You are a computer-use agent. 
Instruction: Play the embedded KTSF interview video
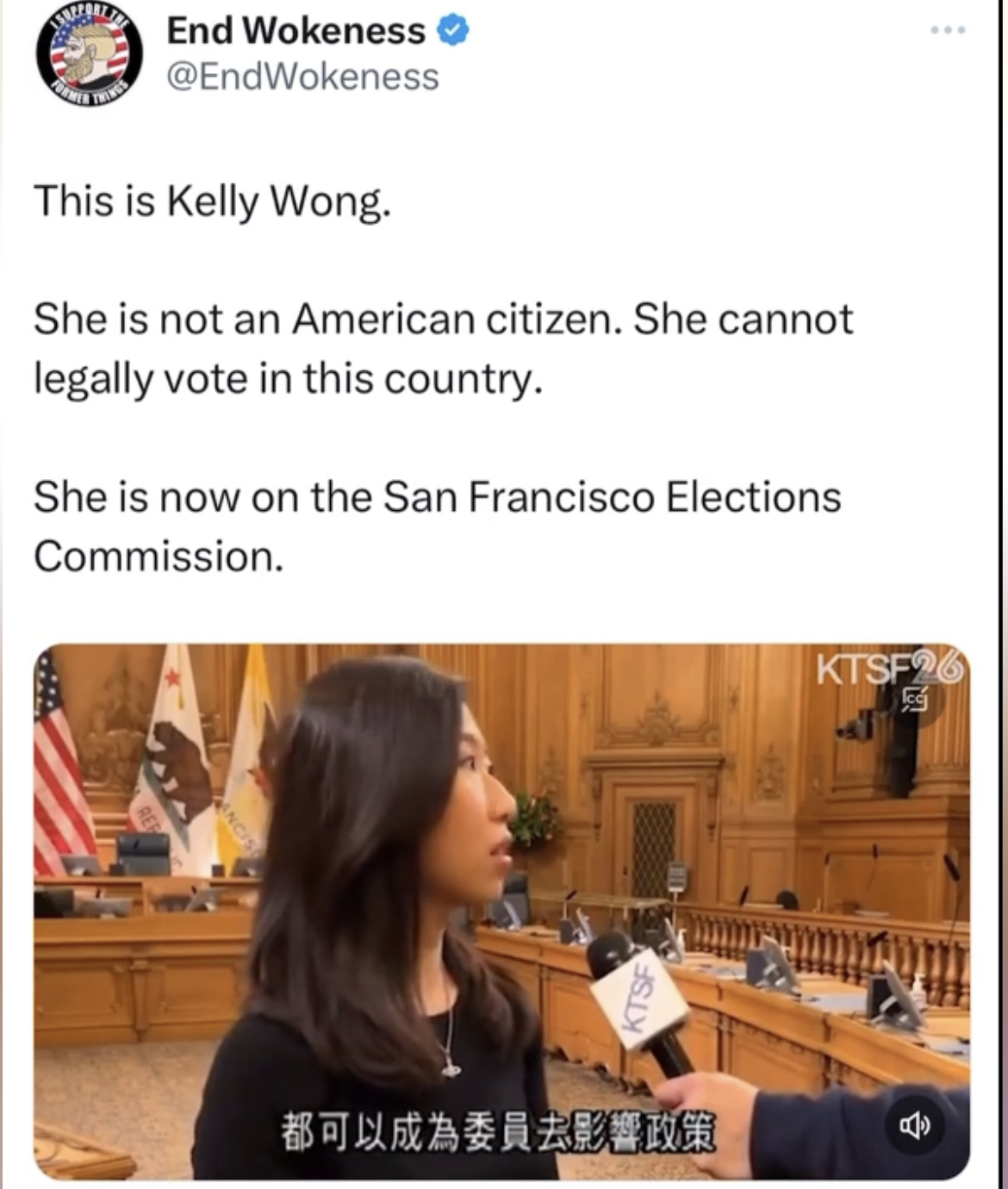pyautogui.click(x=502, y=912)
